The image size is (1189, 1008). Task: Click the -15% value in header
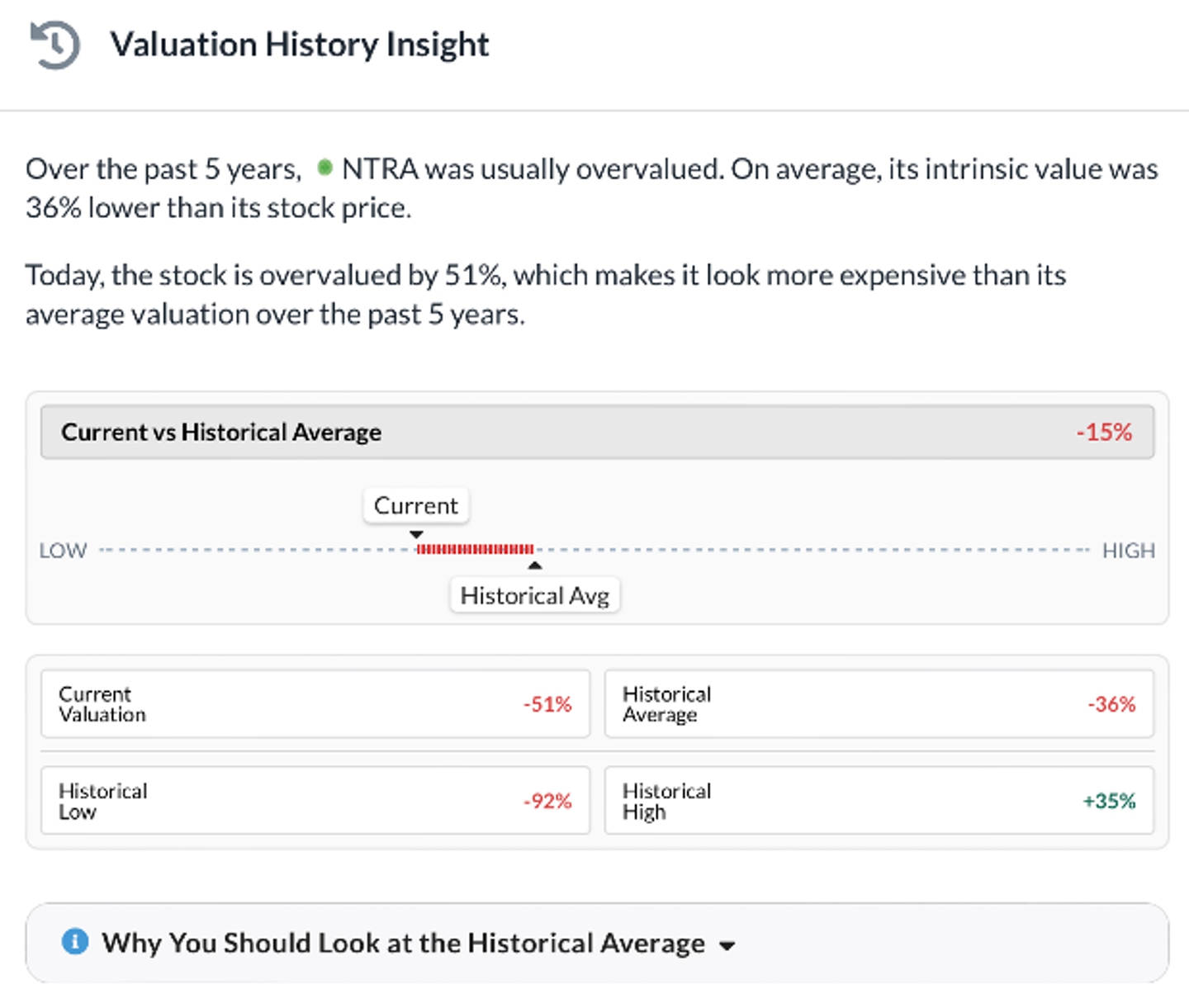[1104, 432]
